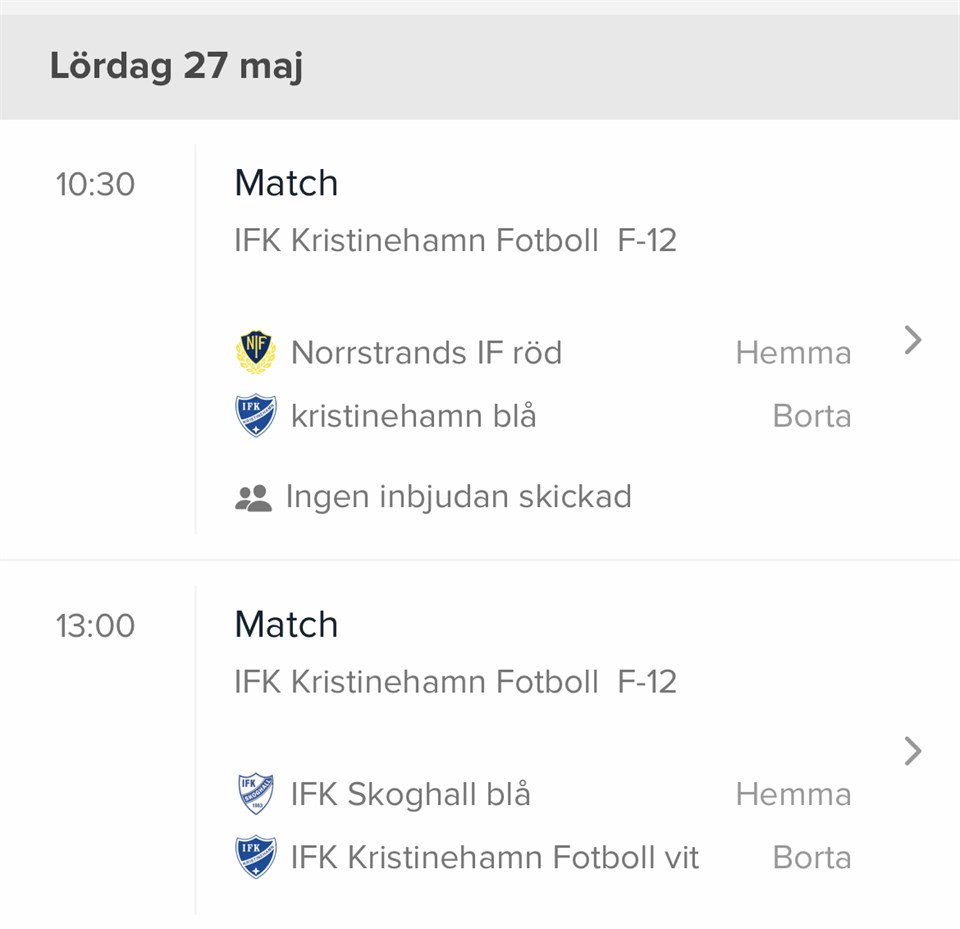This screenshot has height=929, width=960.
Task: Click the Ingen inbjudan skickad status text
Action: pyautogui.click(x=458, y=497)
